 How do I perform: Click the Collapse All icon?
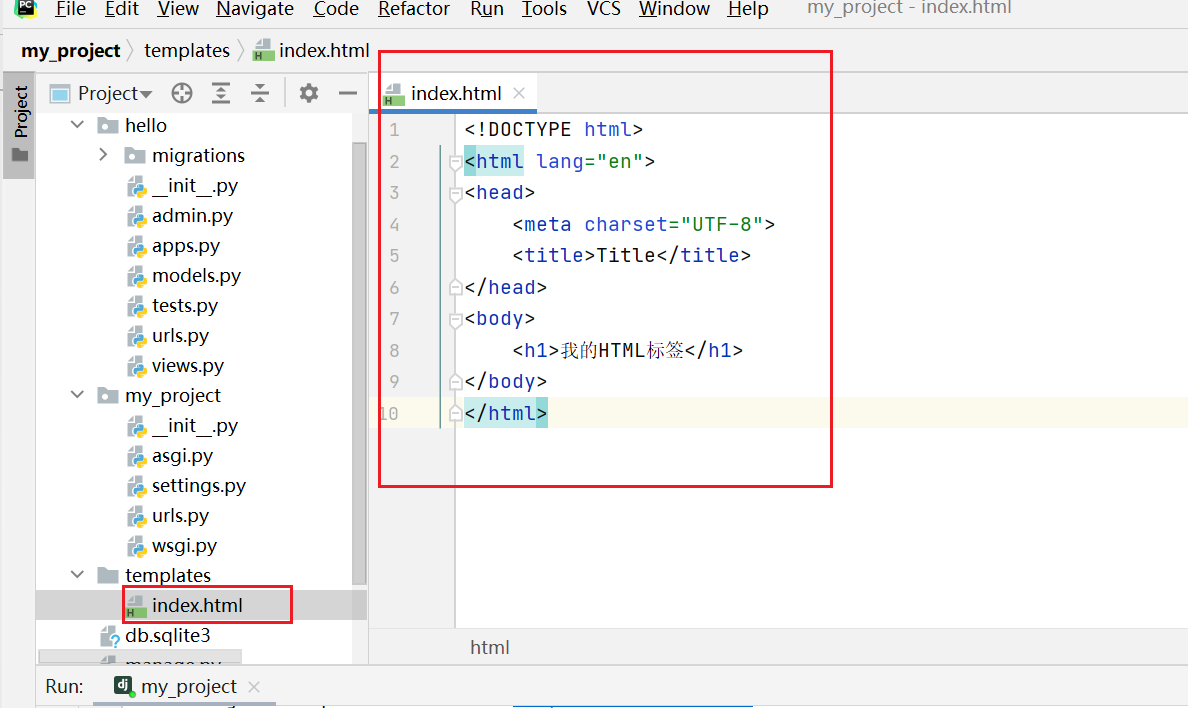pos(260,93)
